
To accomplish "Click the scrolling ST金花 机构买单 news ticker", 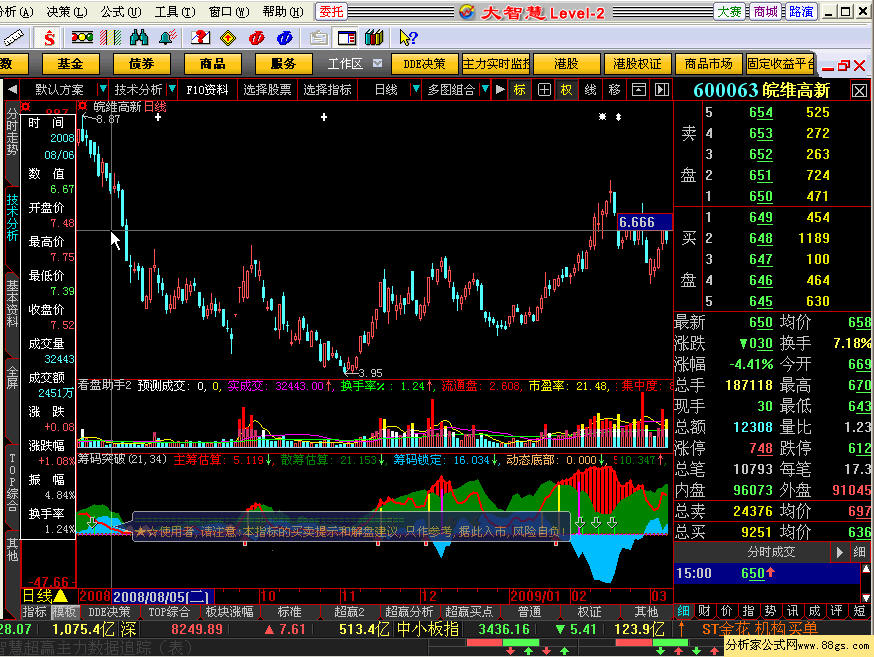I will tap(758, 629).
